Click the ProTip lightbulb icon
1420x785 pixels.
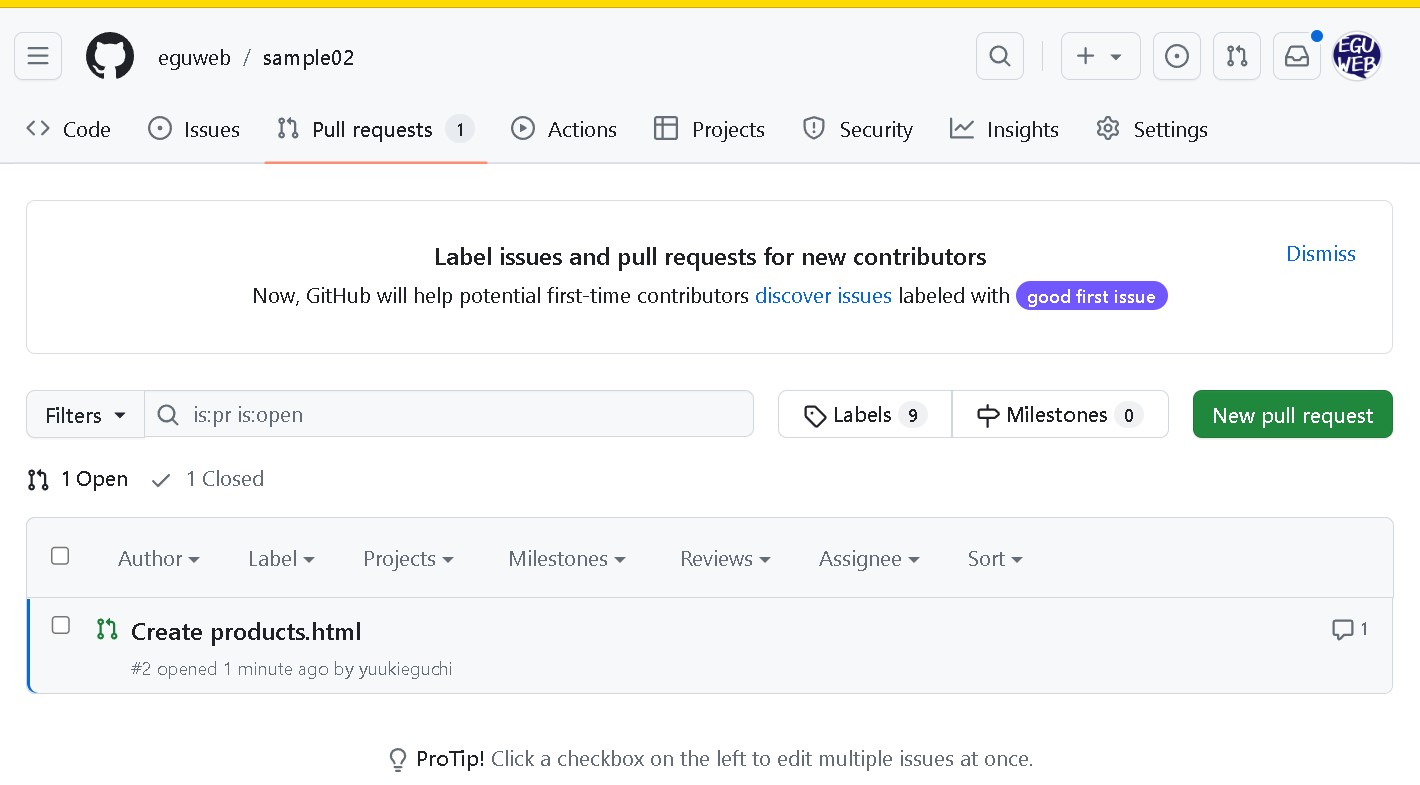pos(399,760)
